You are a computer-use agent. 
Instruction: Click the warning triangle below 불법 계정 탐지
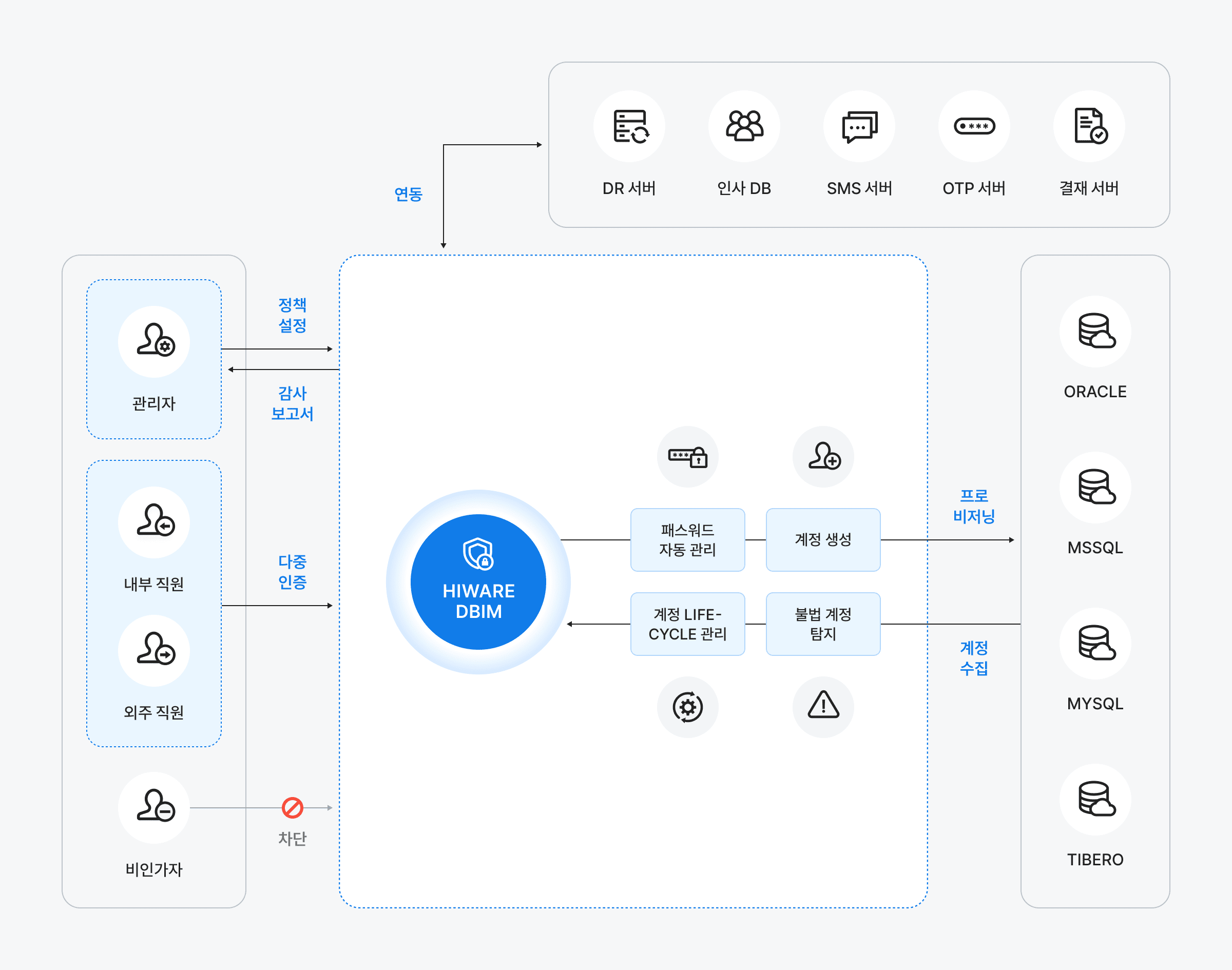[823, 707]
